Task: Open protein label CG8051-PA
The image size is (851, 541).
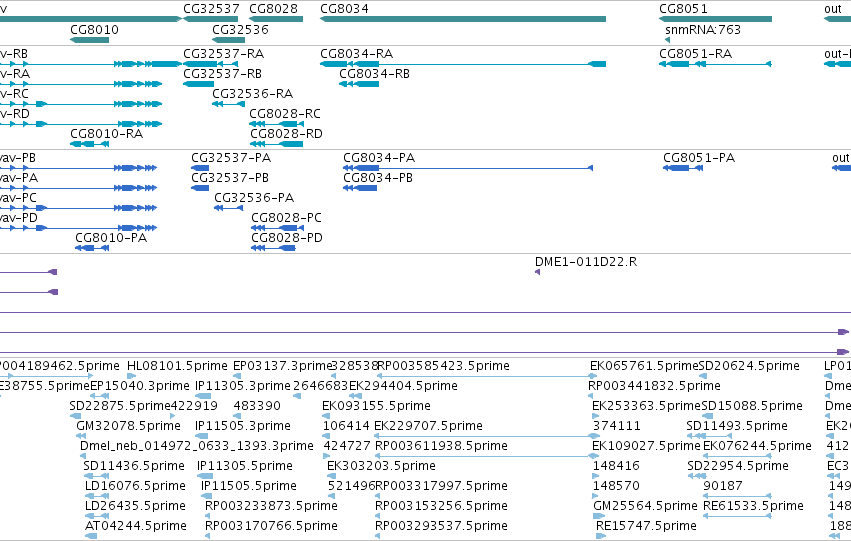Action: (699, 157)
